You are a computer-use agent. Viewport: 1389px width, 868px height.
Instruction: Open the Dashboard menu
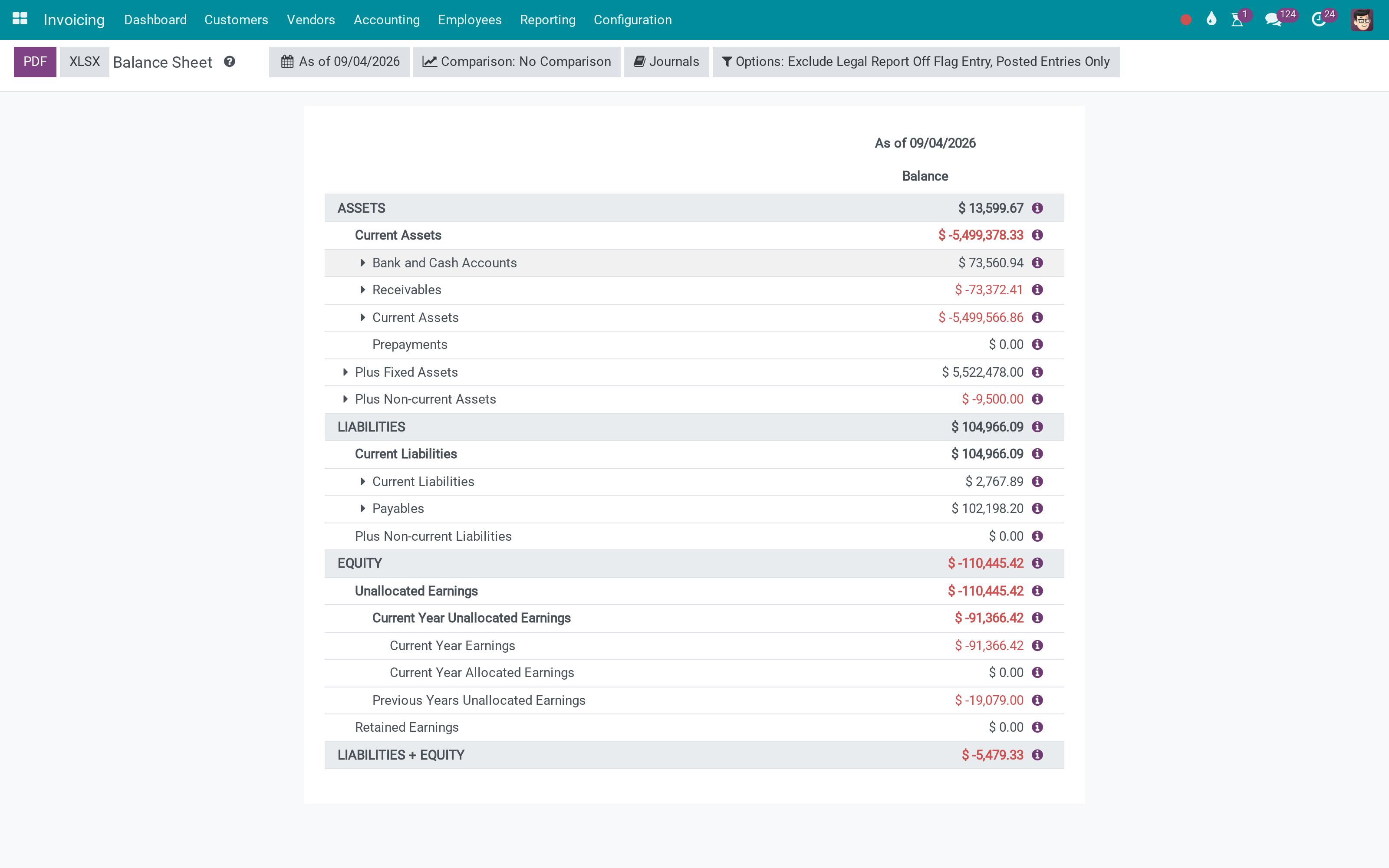(155, 20)
